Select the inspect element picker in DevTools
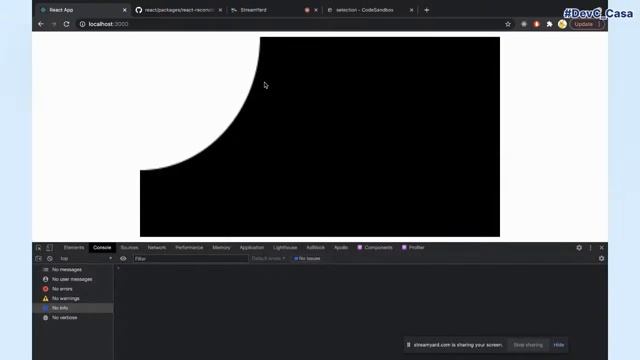The width and height of the screenshot is (640, 360). (x=39, y=248)
